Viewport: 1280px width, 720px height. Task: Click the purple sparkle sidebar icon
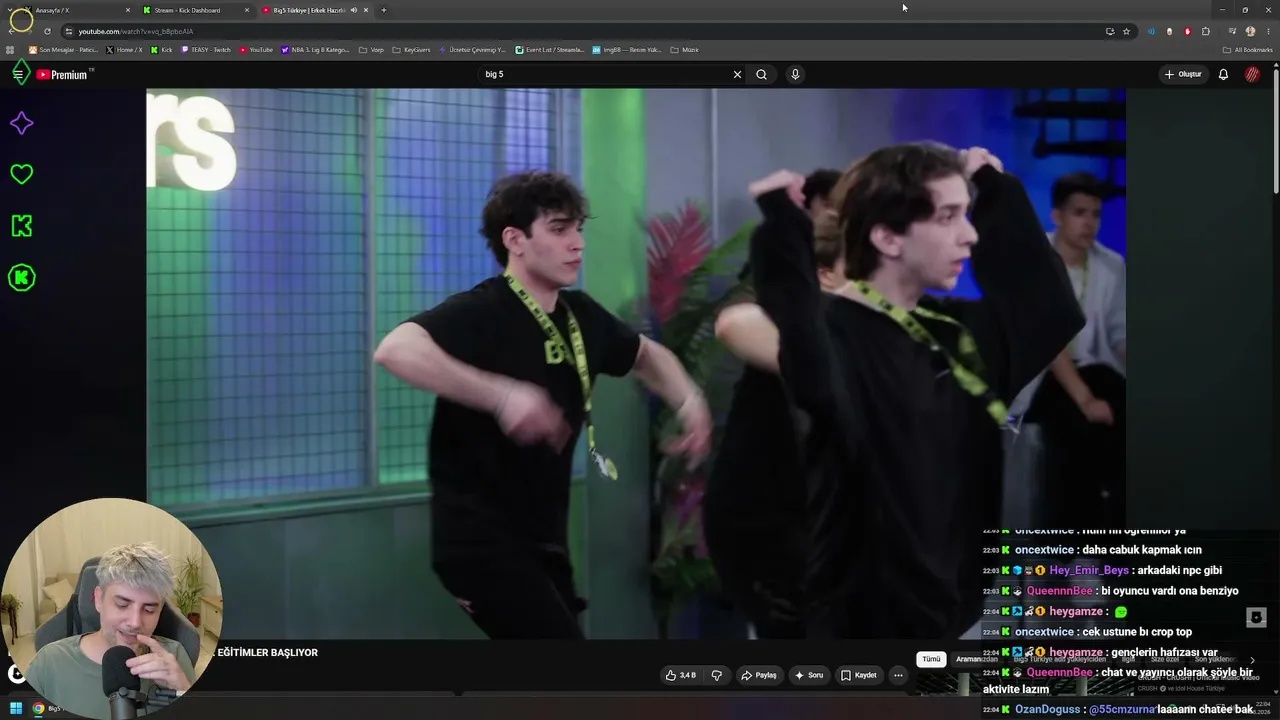[x=21, y=123]
